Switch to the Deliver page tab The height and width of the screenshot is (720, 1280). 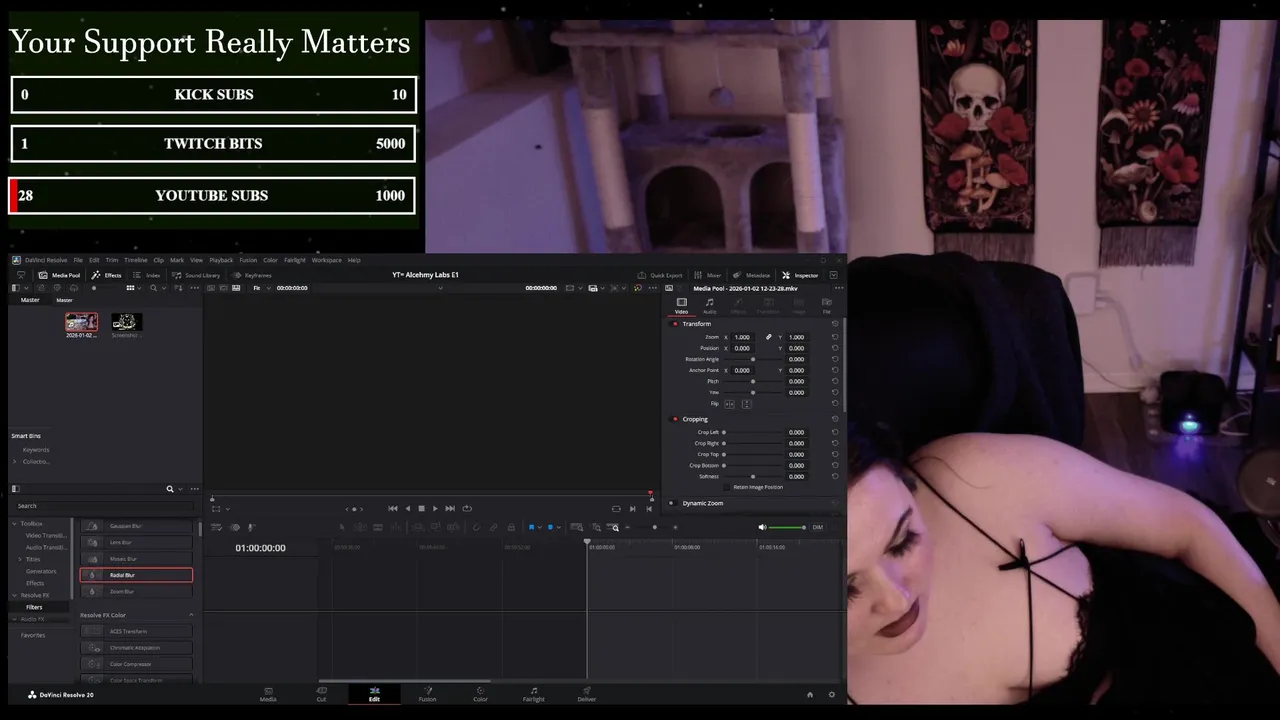tap(586, 694)
